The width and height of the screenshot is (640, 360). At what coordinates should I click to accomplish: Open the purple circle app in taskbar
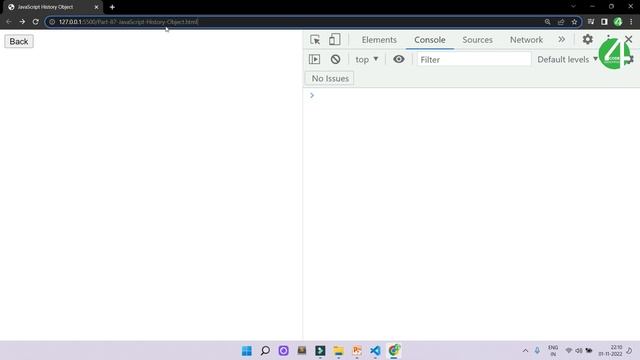[x=283, y=351]
